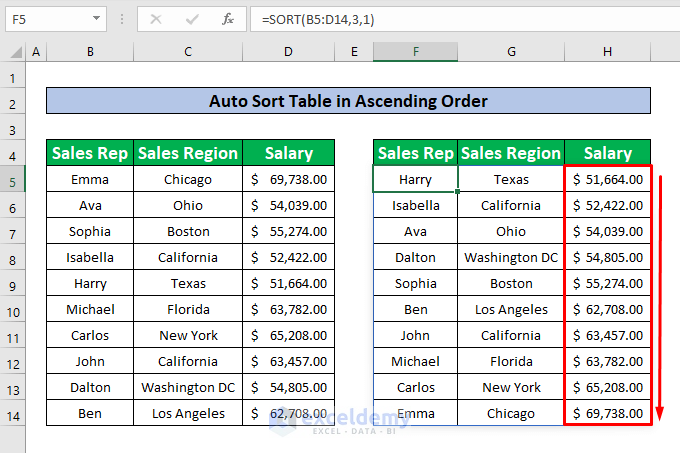Select the $69,738.00 salary cell in column D
Image resolution: width=680 pixels, height=453 pixels.
288,179
